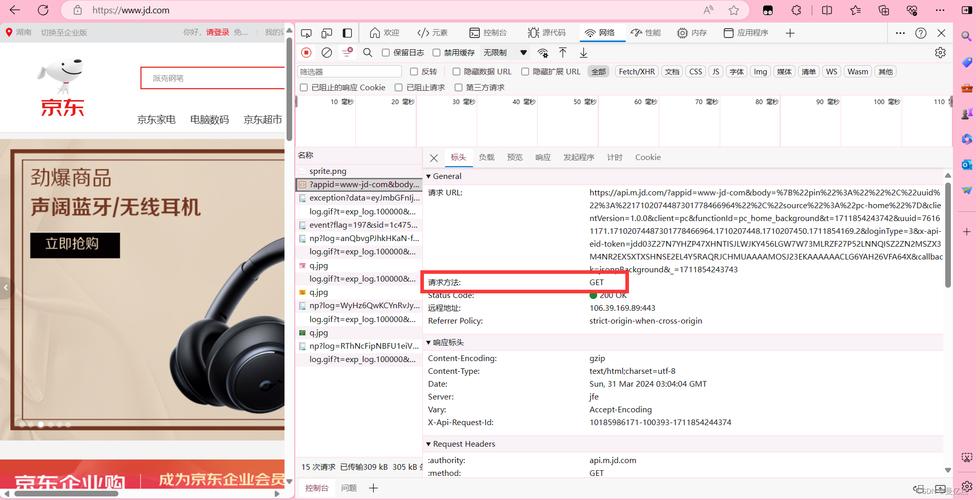Screen dimensions: 976x500
Task: Toggle split screen browser icon
Action: point(827,10)
